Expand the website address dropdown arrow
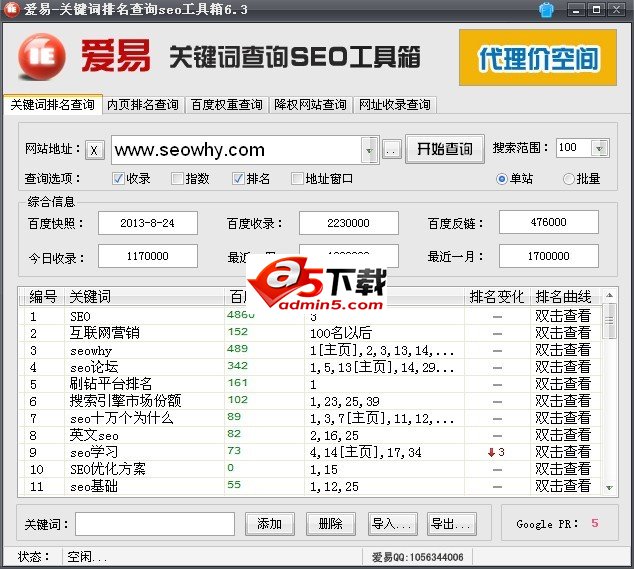This screenshot has height=569, width=634. pos(369,150)
